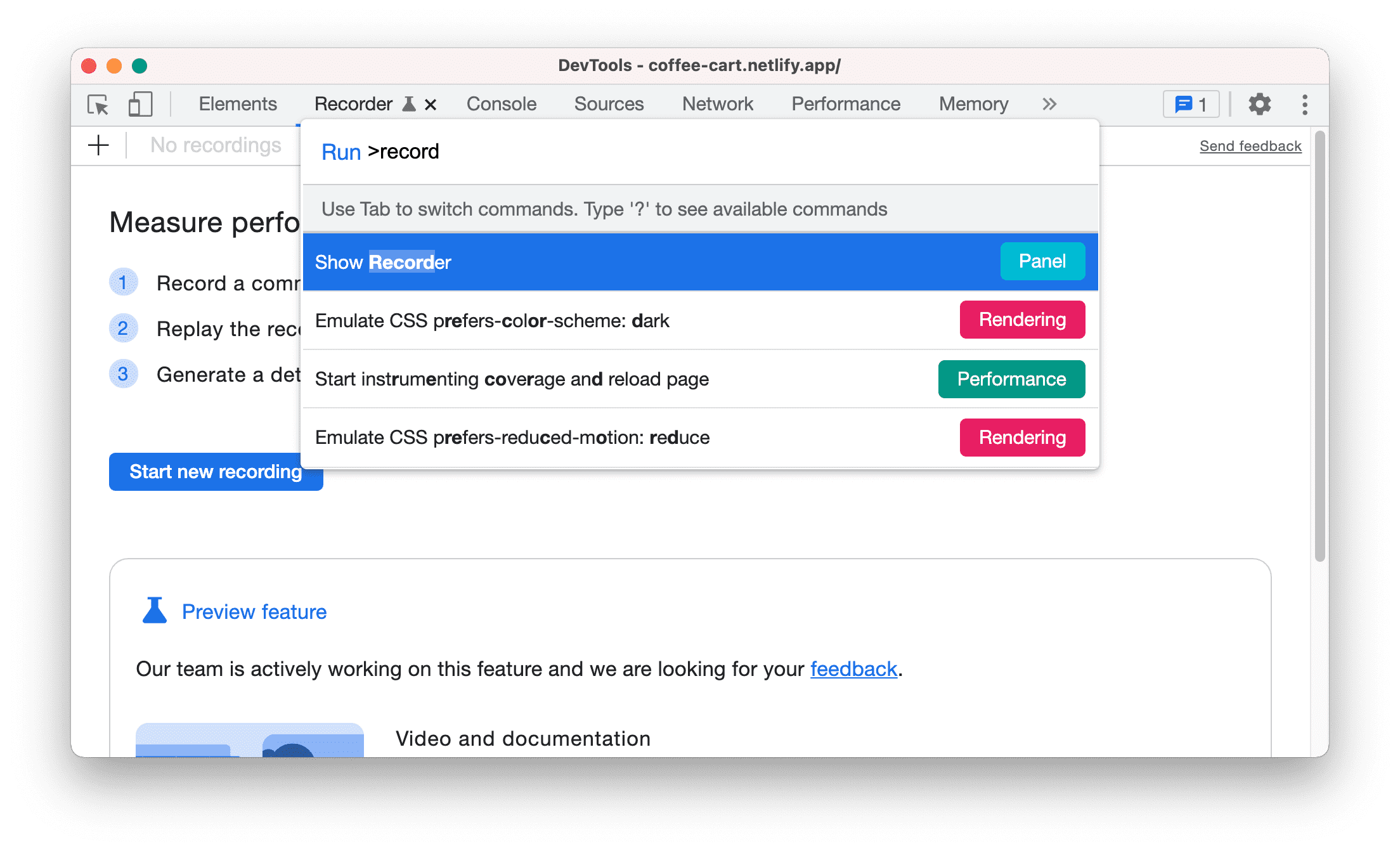
Task: Click the DevTools settings gear icon
Action: click(x=1258, y=104)
